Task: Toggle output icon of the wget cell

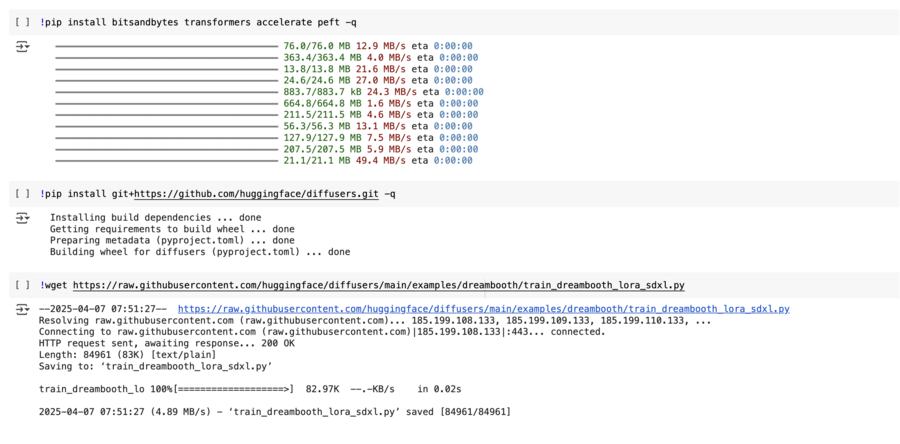Action: click(23, 311)
